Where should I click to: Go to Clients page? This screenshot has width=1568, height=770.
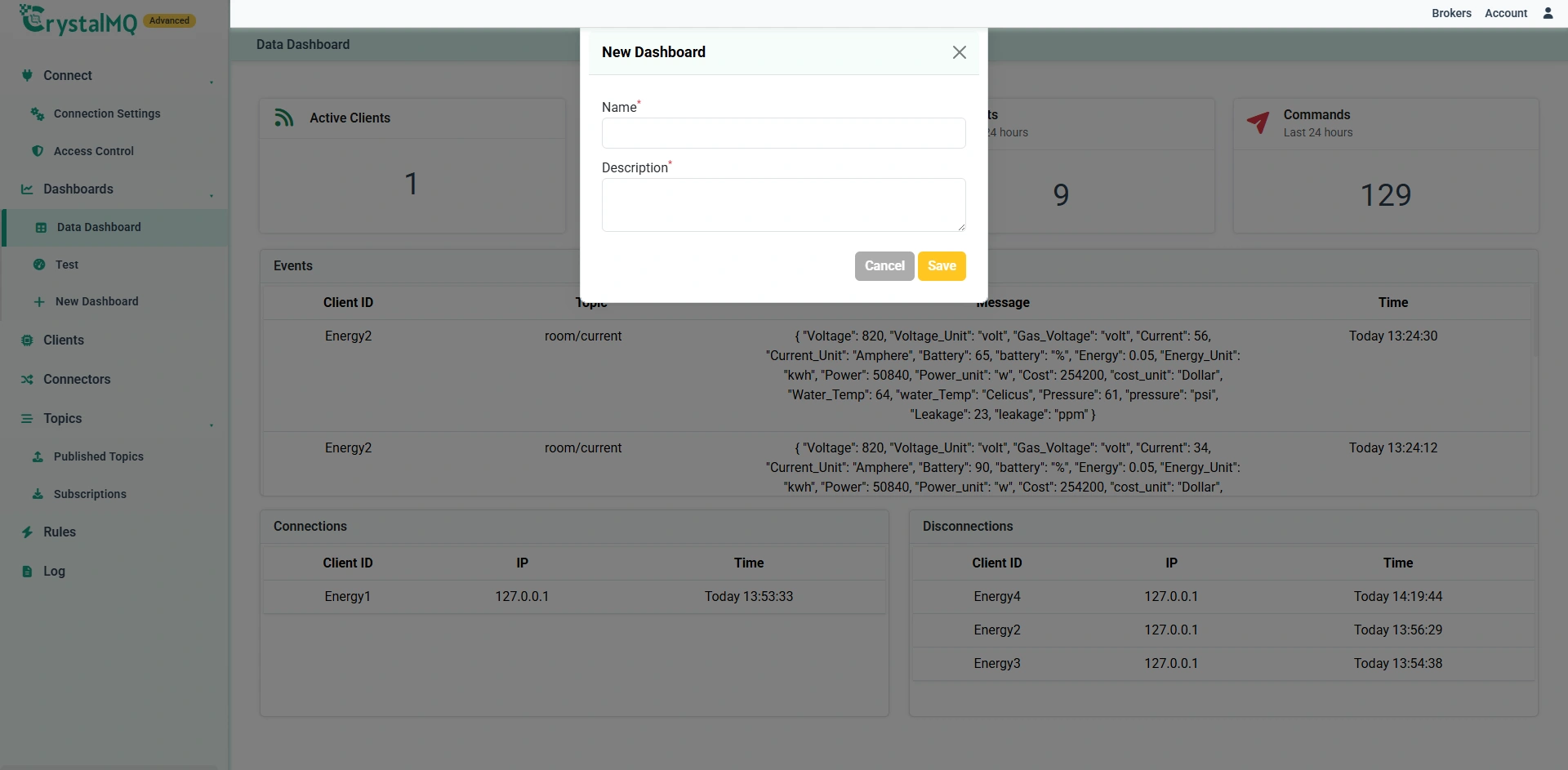(x=64, y=340)
